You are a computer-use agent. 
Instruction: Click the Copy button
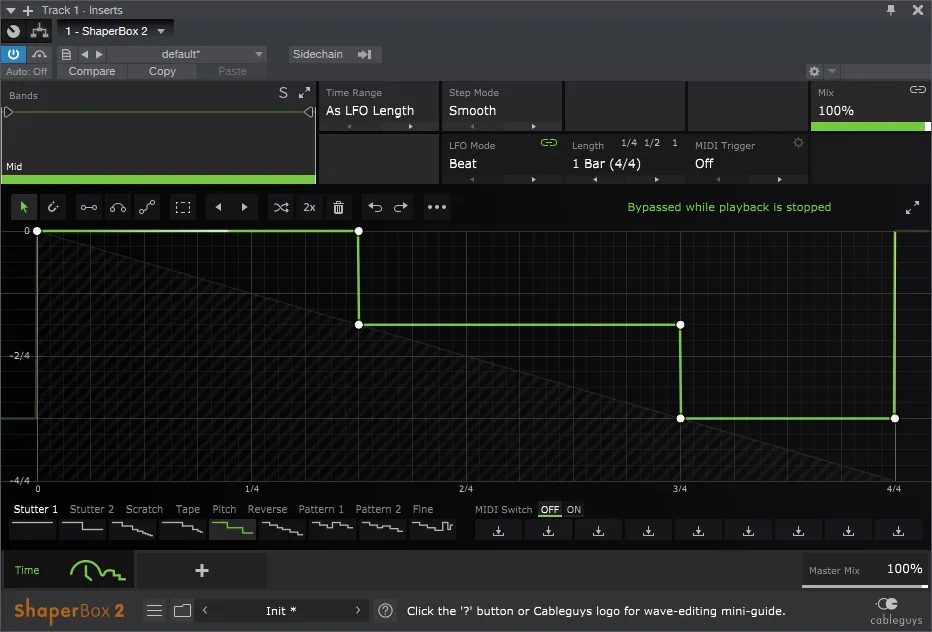point(162,71)
